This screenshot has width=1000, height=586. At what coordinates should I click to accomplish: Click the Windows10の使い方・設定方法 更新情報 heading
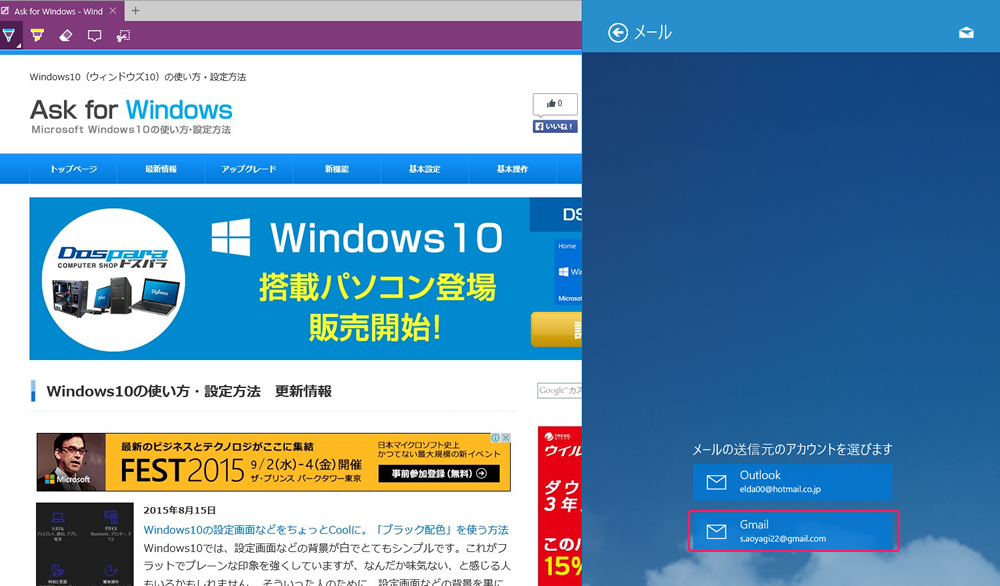point(189,391)
